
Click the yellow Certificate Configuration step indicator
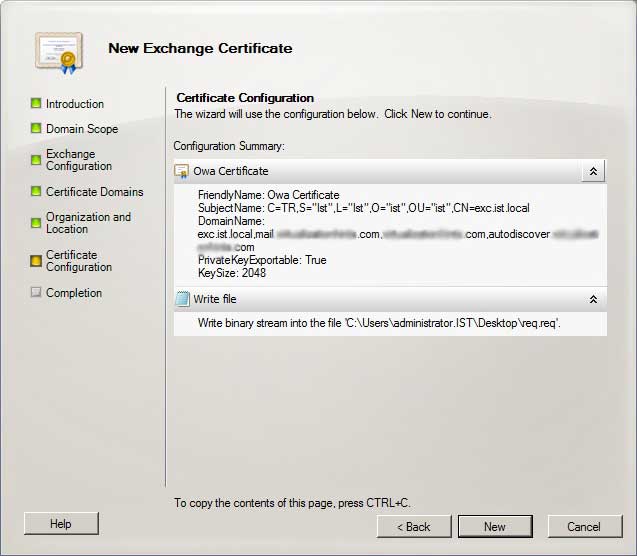pos(36,261)
